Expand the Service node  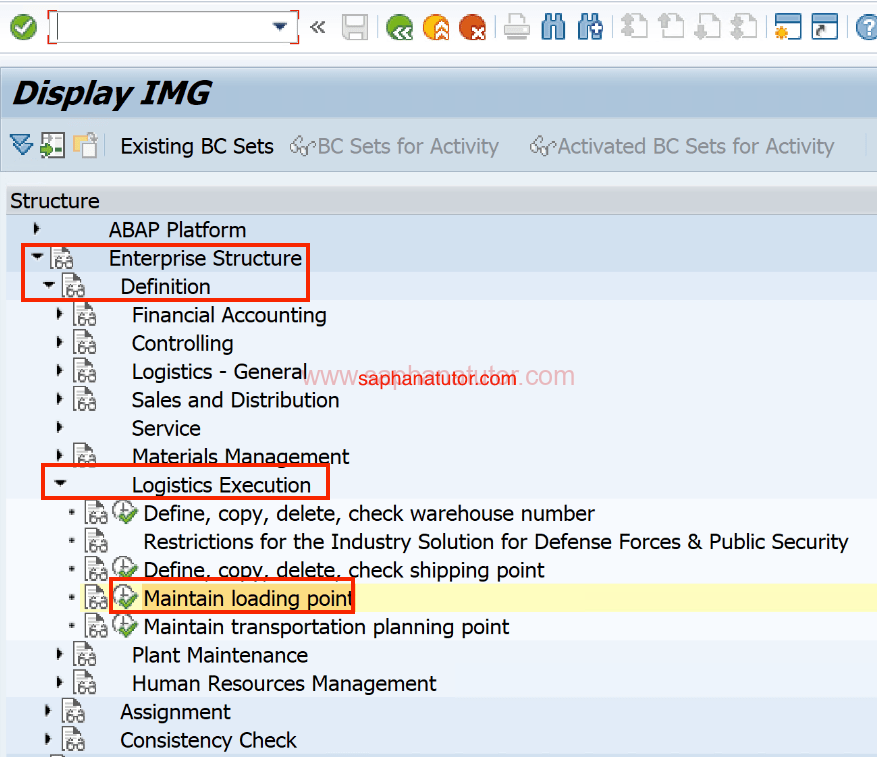pos(59,427)
